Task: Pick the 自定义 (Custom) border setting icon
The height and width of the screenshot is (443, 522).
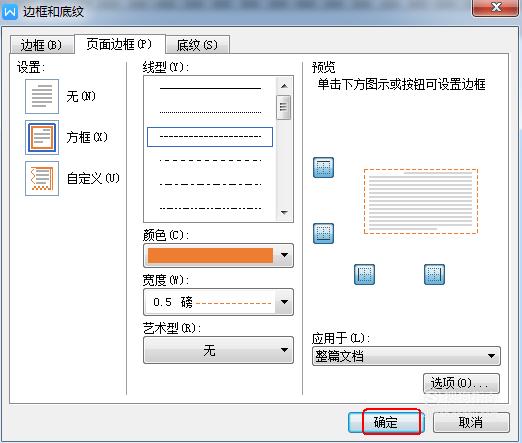Action: point(42,178)
